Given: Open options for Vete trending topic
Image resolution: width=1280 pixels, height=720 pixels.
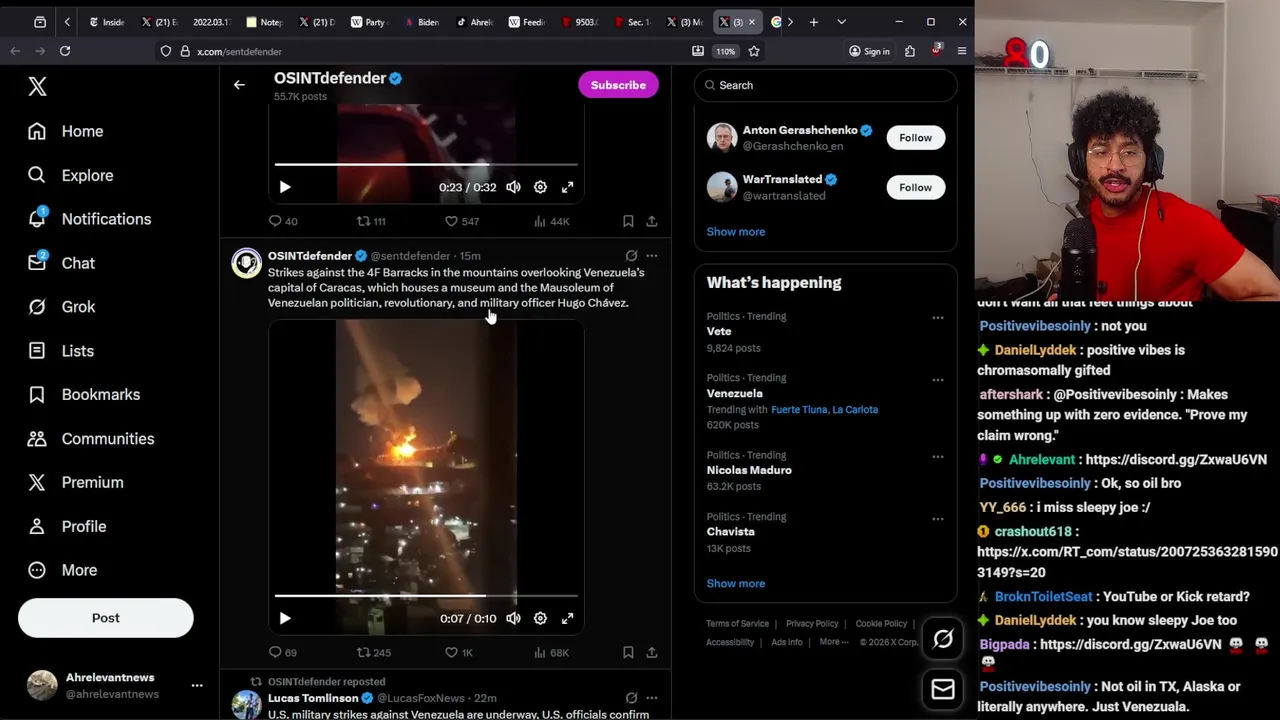Looking at the screenshot, I should 938,317.
